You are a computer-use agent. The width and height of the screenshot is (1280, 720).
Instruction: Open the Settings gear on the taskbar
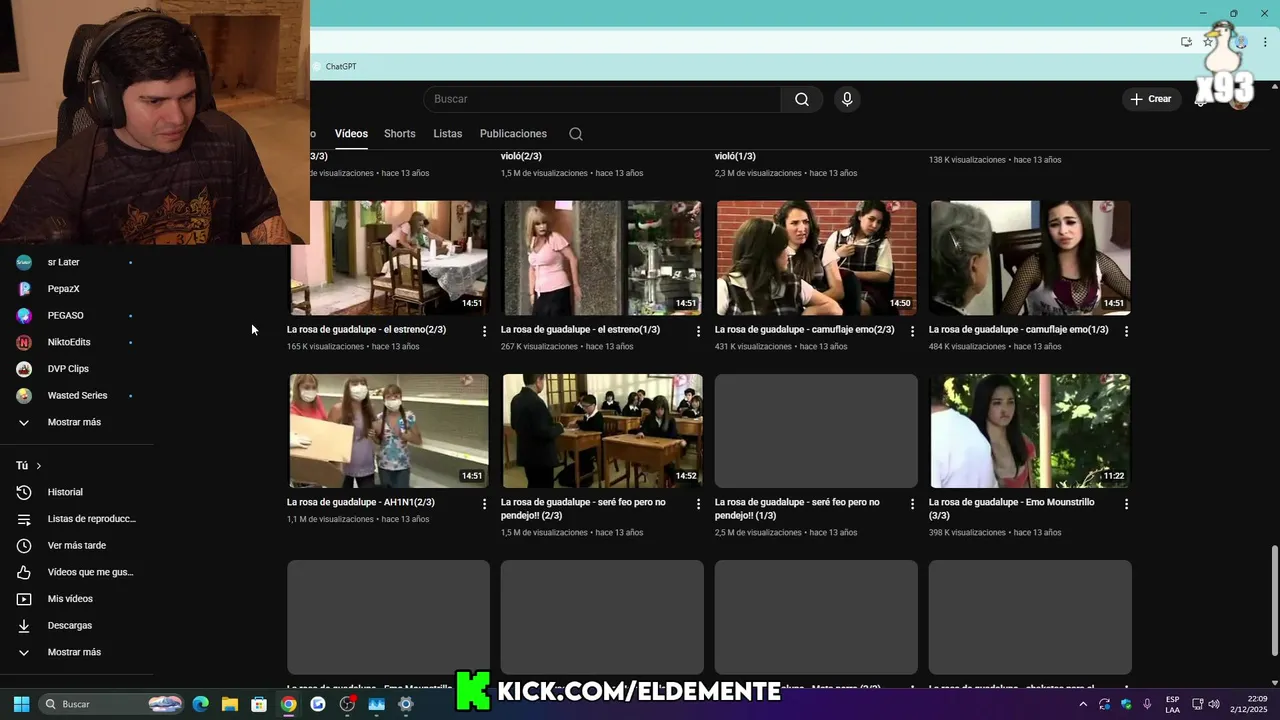point(405,704)
